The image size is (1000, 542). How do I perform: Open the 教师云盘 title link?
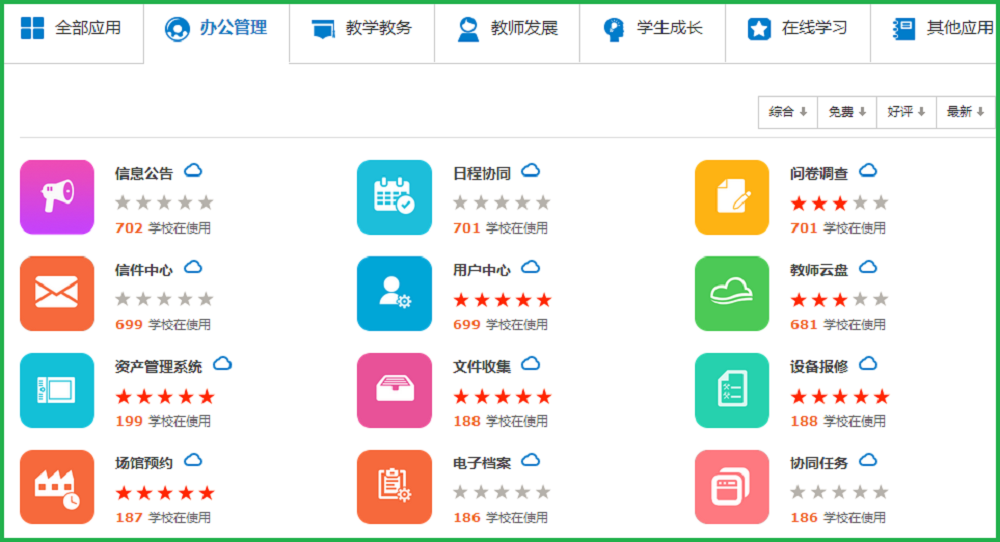819,270
